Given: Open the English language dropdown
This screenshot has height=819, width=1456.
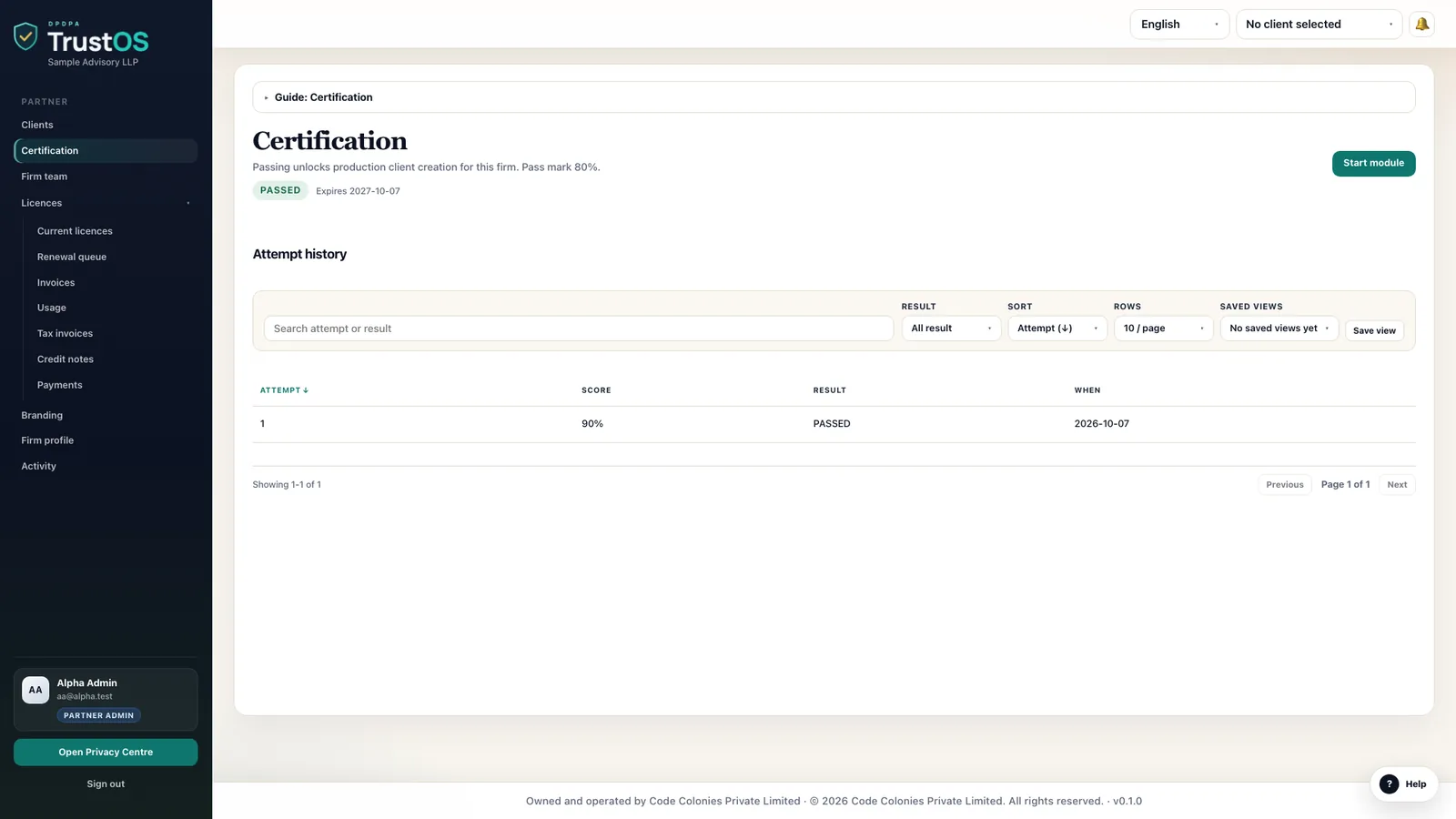Looking at the screenshot, I should tap(1179, 25).
